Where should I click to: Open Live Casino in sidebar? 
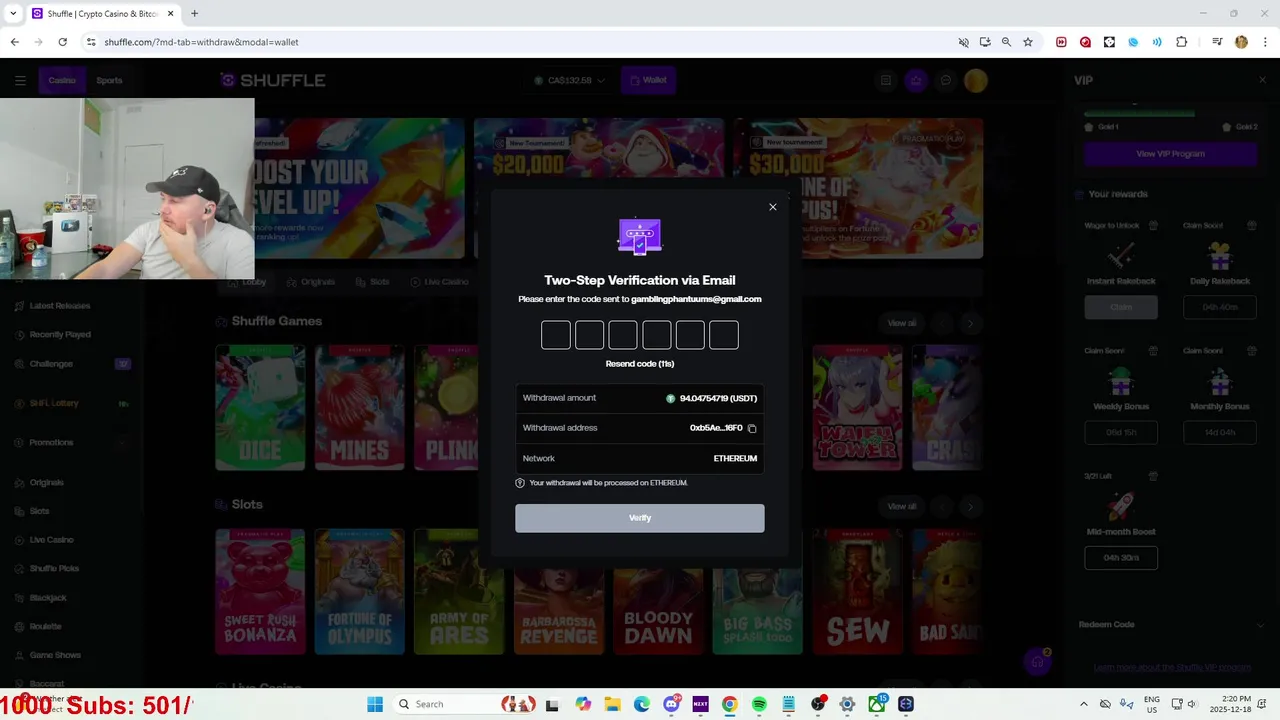tap(51, 540)
